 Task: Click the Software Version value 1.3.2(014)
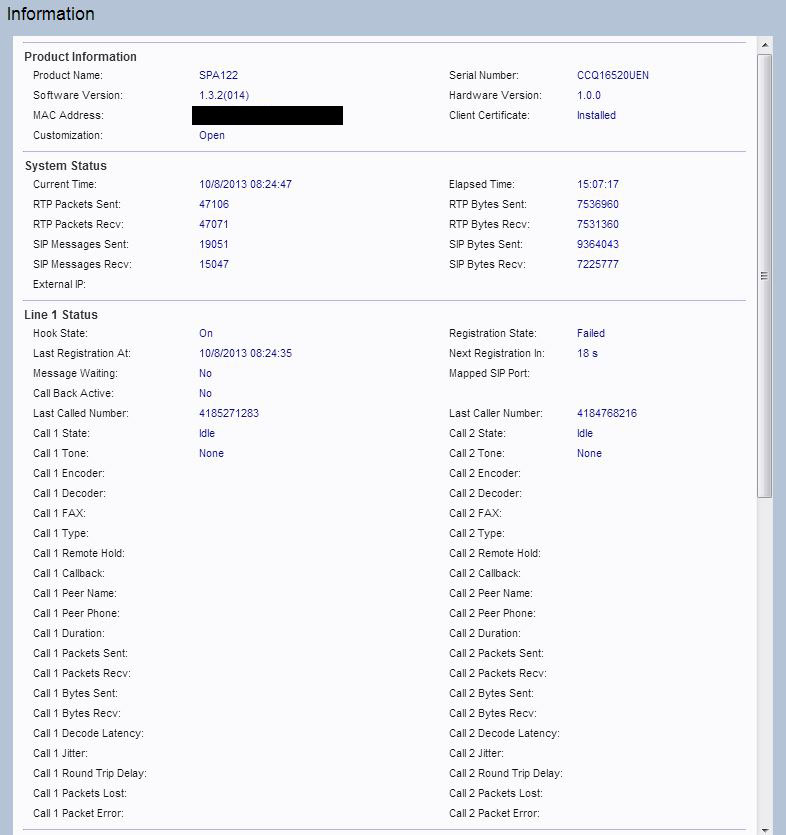(224, 95)
